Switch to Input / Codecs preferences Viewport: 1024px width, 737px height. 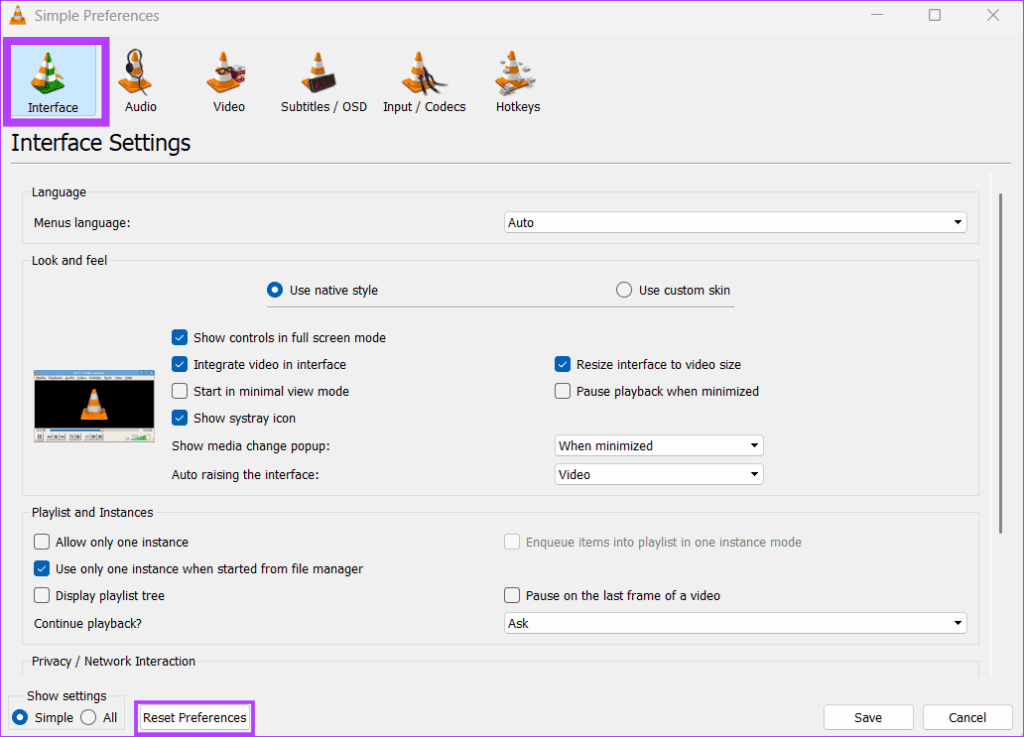click(424, 80)
